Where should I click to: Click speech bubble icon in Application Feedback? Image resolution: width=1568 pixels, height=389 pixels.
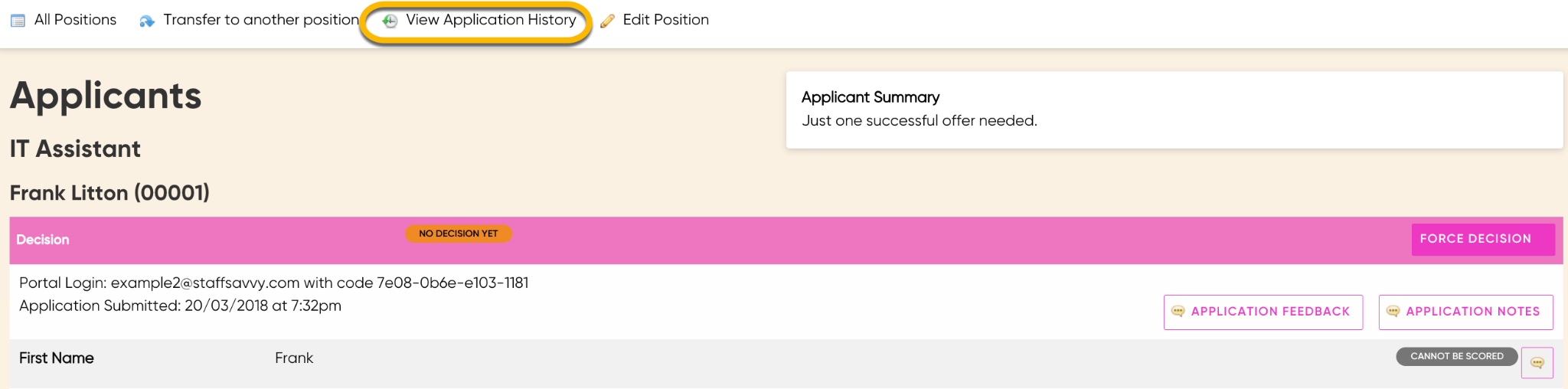pos(1178,312)
